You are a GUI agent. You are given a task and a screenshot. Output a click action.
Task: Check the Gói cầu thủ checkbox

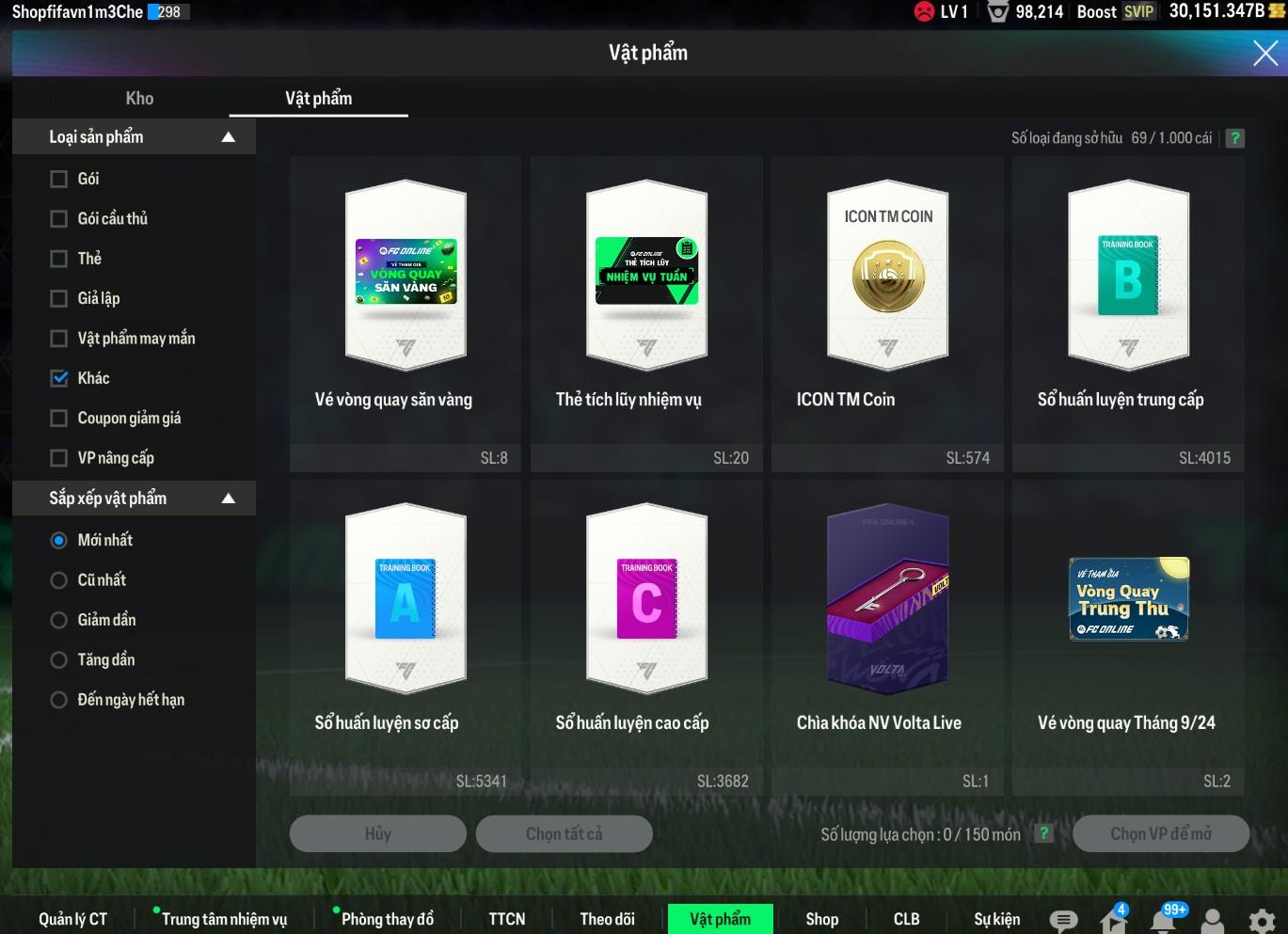click(59, 219)
